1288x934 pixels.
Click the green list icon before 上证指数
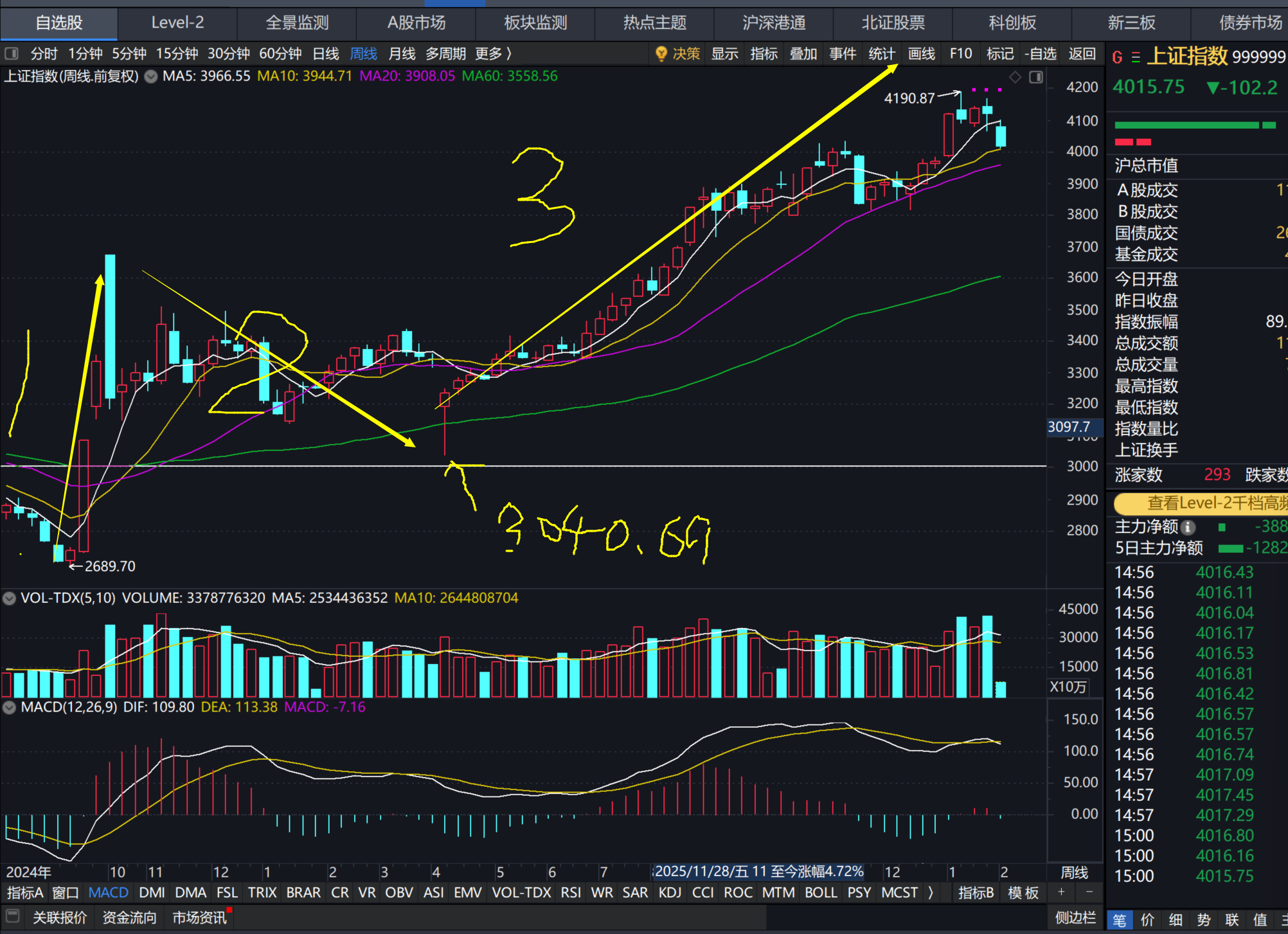(1136, 58)
